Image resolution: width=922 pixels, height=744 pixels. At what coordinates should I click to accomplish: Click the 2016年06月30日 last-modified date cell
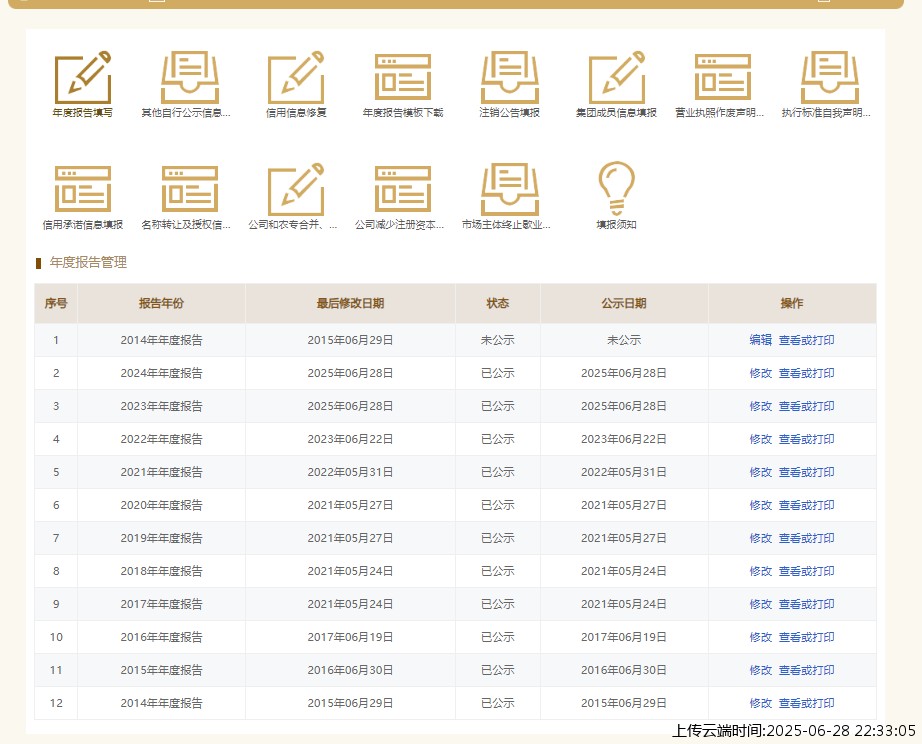click(x=350, y=669)
